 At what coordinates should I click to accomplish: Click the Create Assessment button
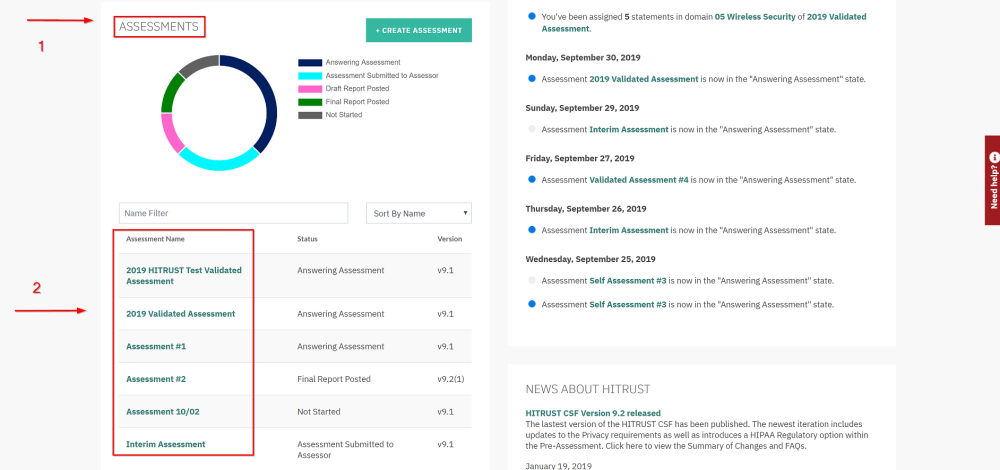pyautogui.click(x=418, y=30)
